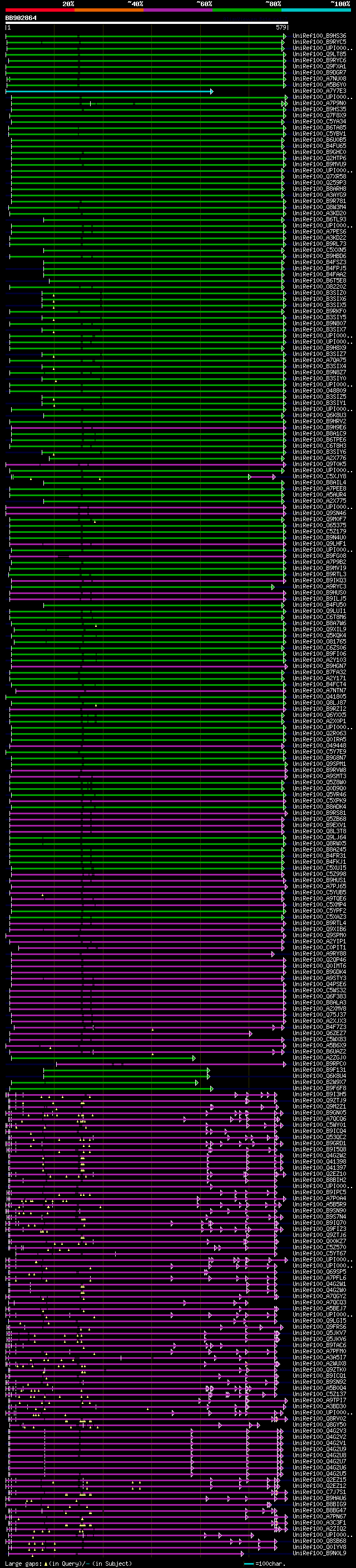Click hit label UniRef100_O65375
Screen dimensions: 356x1568
tap(319, 525)
